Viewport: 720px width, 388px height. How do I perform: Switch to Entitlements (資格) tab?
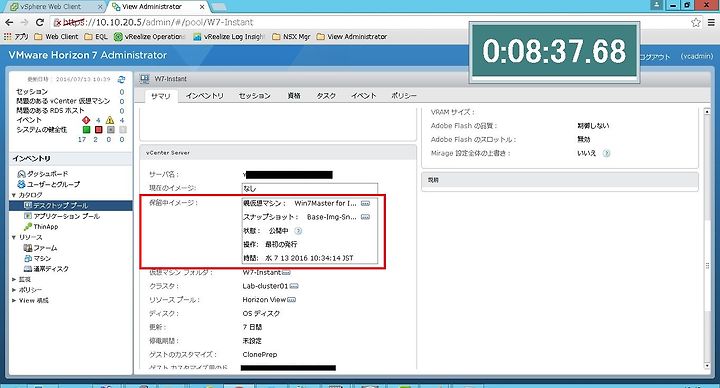click(294, 96)
